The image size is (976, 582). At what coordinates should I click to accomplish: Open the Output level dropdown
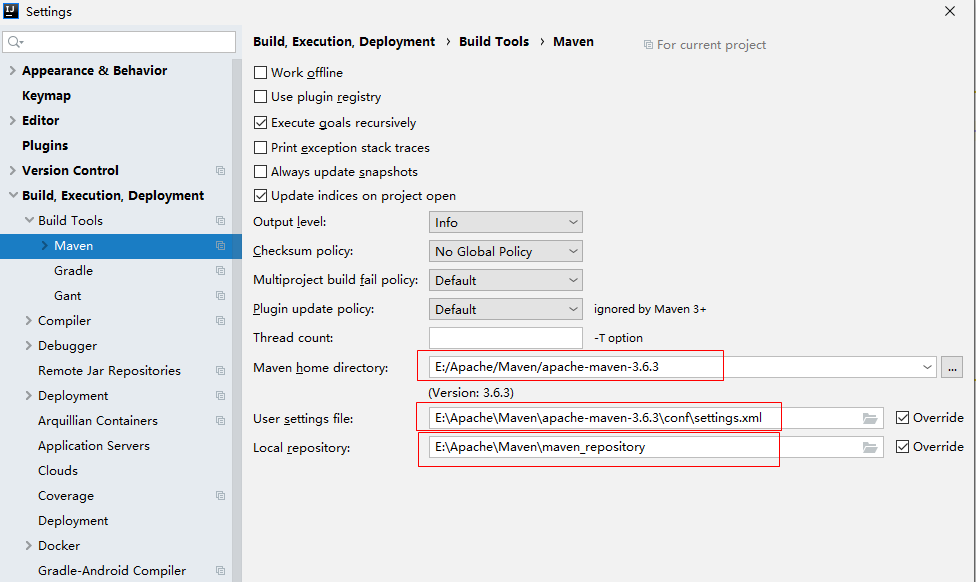click(x=506, y=222)
